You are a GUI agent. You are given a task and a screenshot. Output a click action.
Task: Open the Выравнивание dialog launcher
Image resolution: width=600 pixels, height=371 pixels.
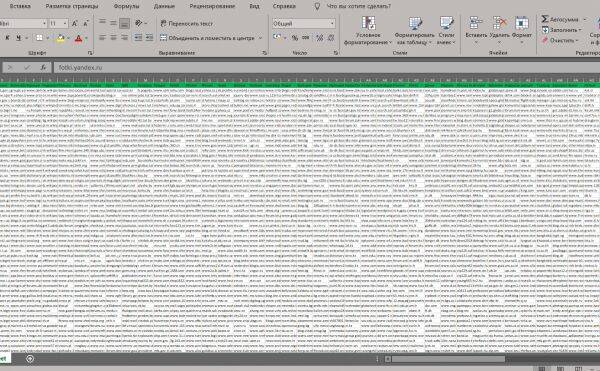click(265, 53)
